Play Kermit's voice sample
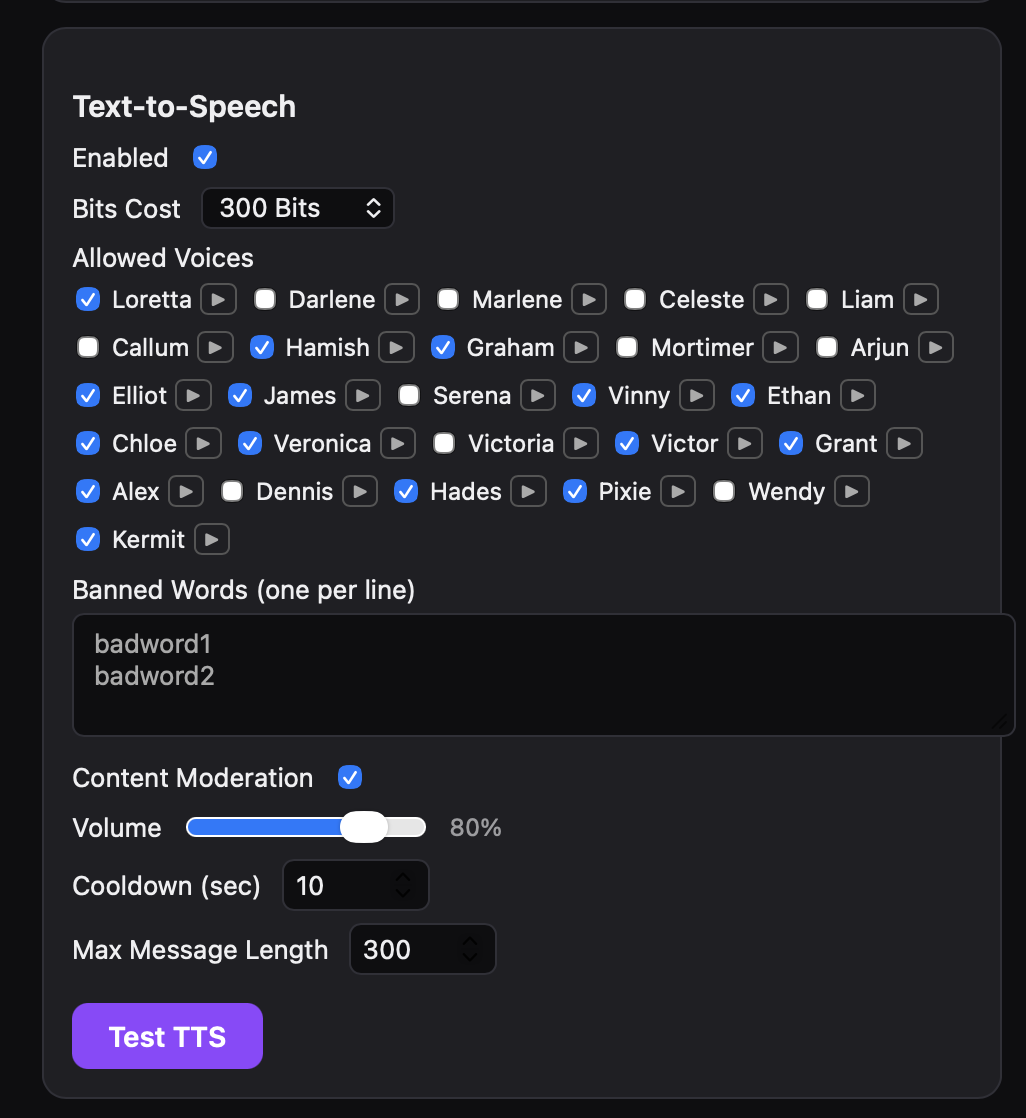 click(x=211, y=539)
